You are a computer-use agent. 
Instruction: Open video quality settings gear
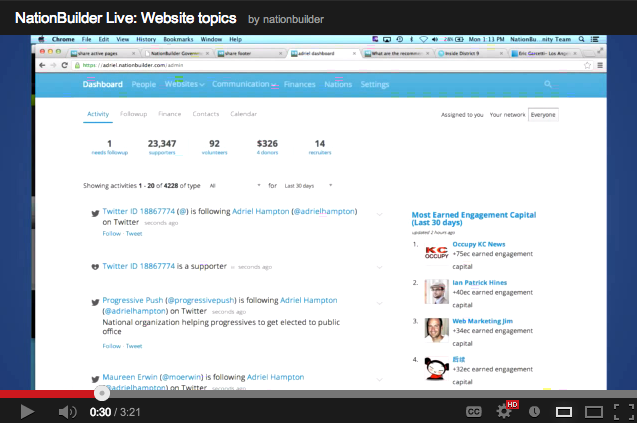(x=504, y=412)
